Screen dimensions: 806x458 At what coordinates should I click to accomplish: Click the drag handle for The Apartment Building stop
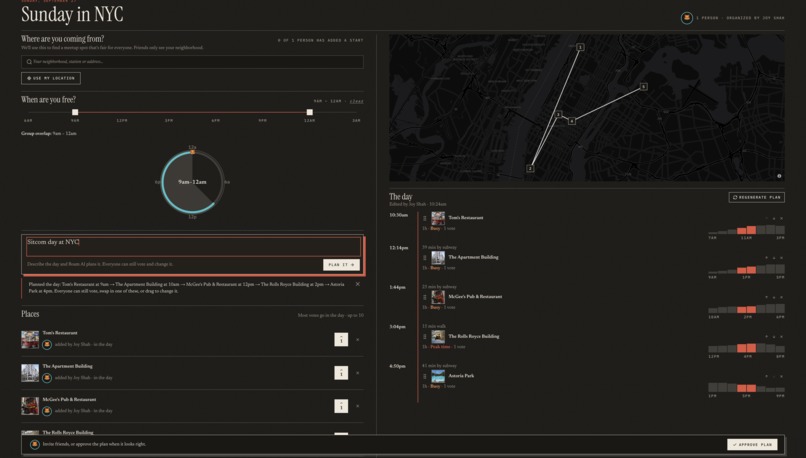[x=425, y=258]
